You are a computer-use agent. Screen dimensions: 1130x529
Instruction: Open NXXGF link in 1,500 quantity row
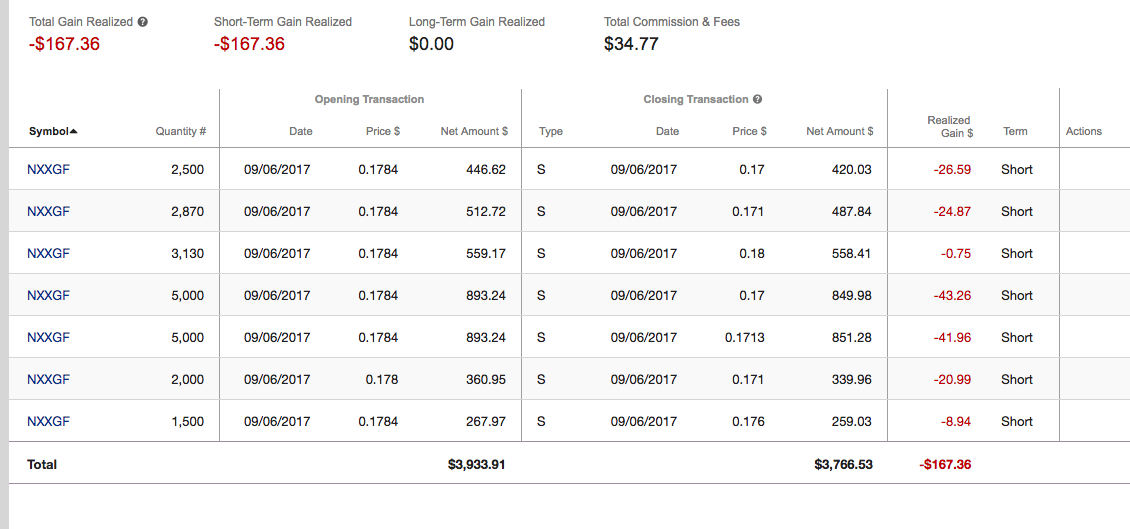[49, 422]
